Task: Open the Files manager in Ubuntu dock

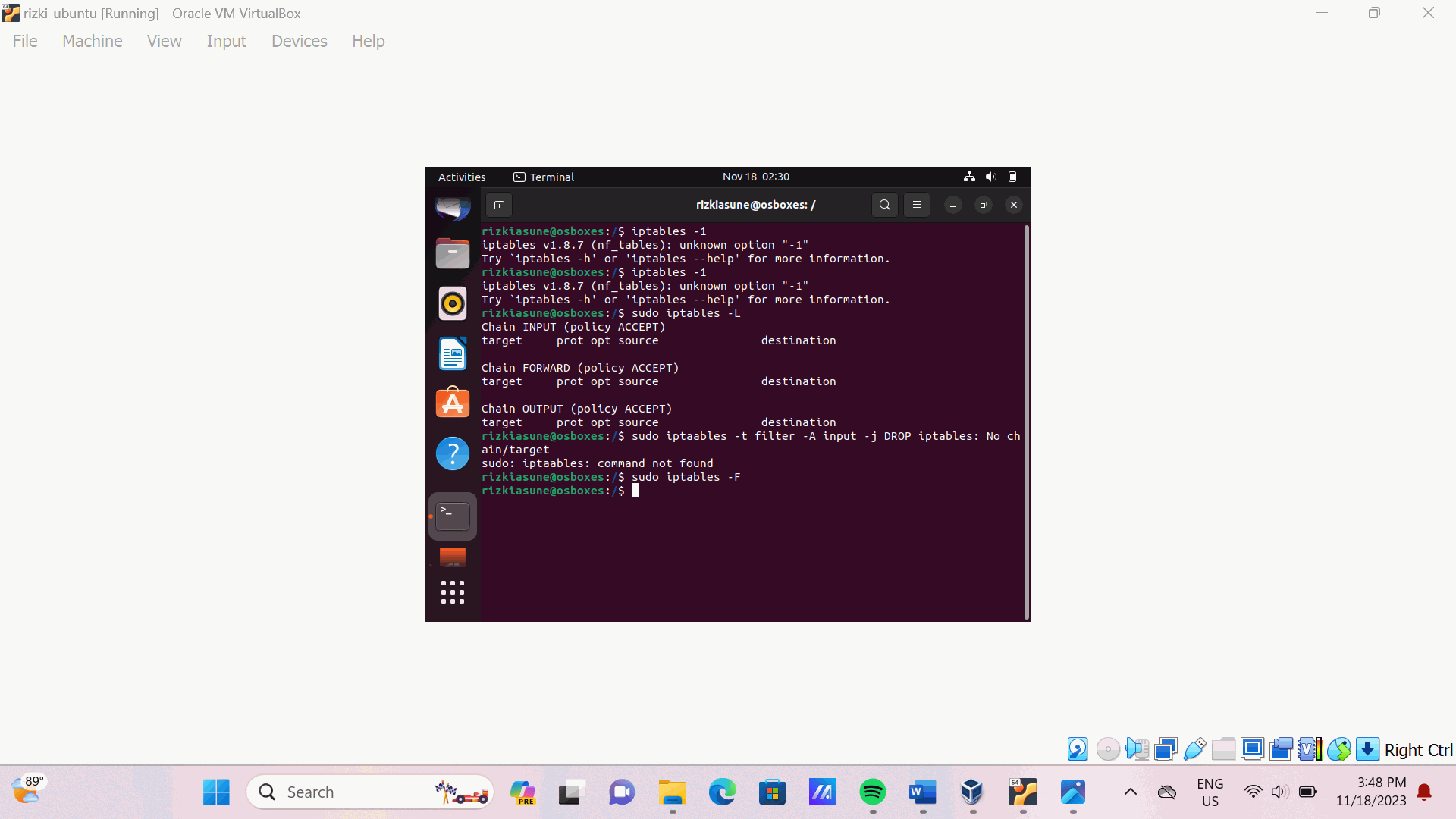Action: [453, 253]
